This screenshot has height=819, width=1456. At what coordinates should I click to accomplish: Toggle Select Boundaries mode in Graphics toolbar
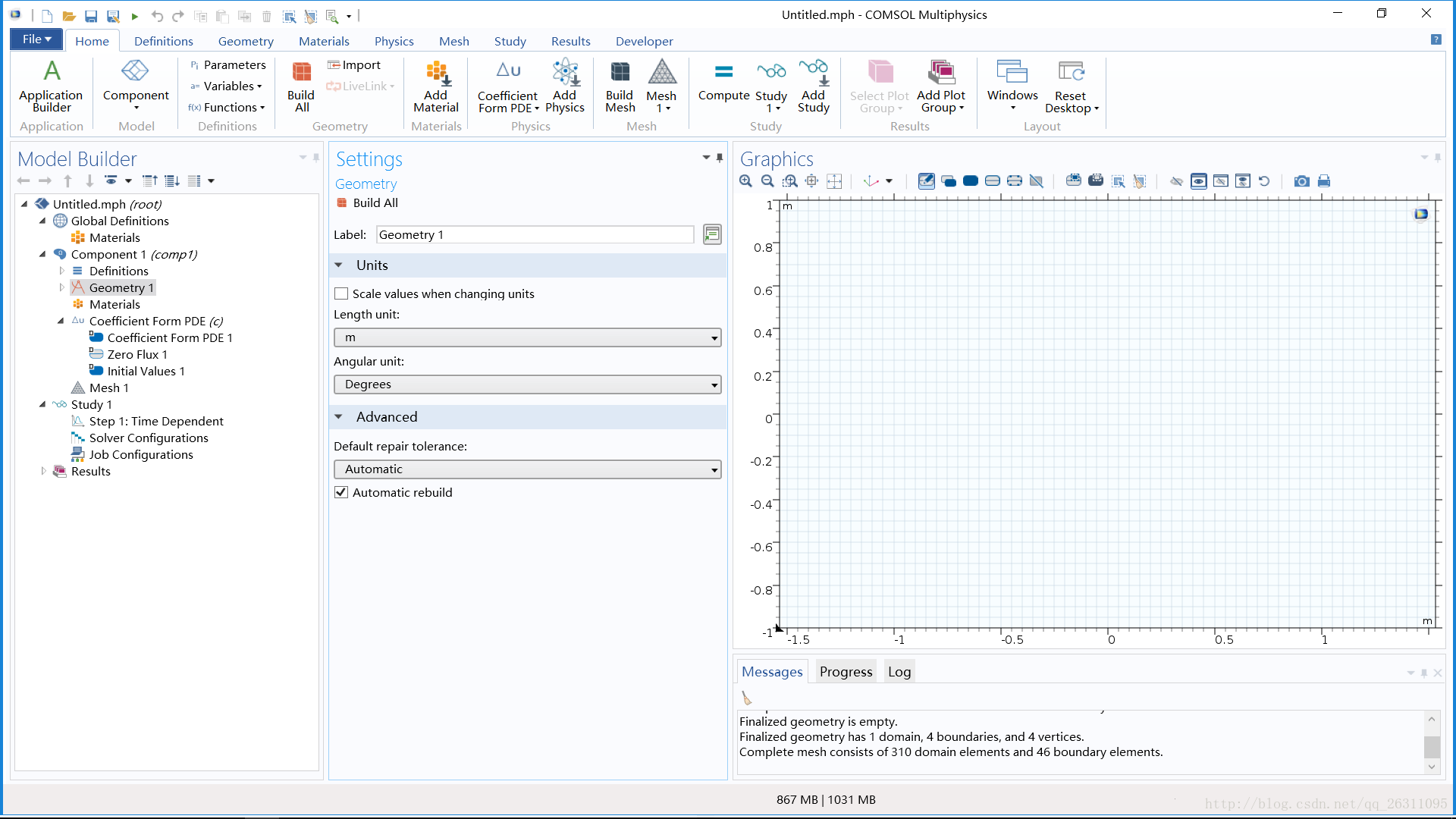[x=992, y=181]
